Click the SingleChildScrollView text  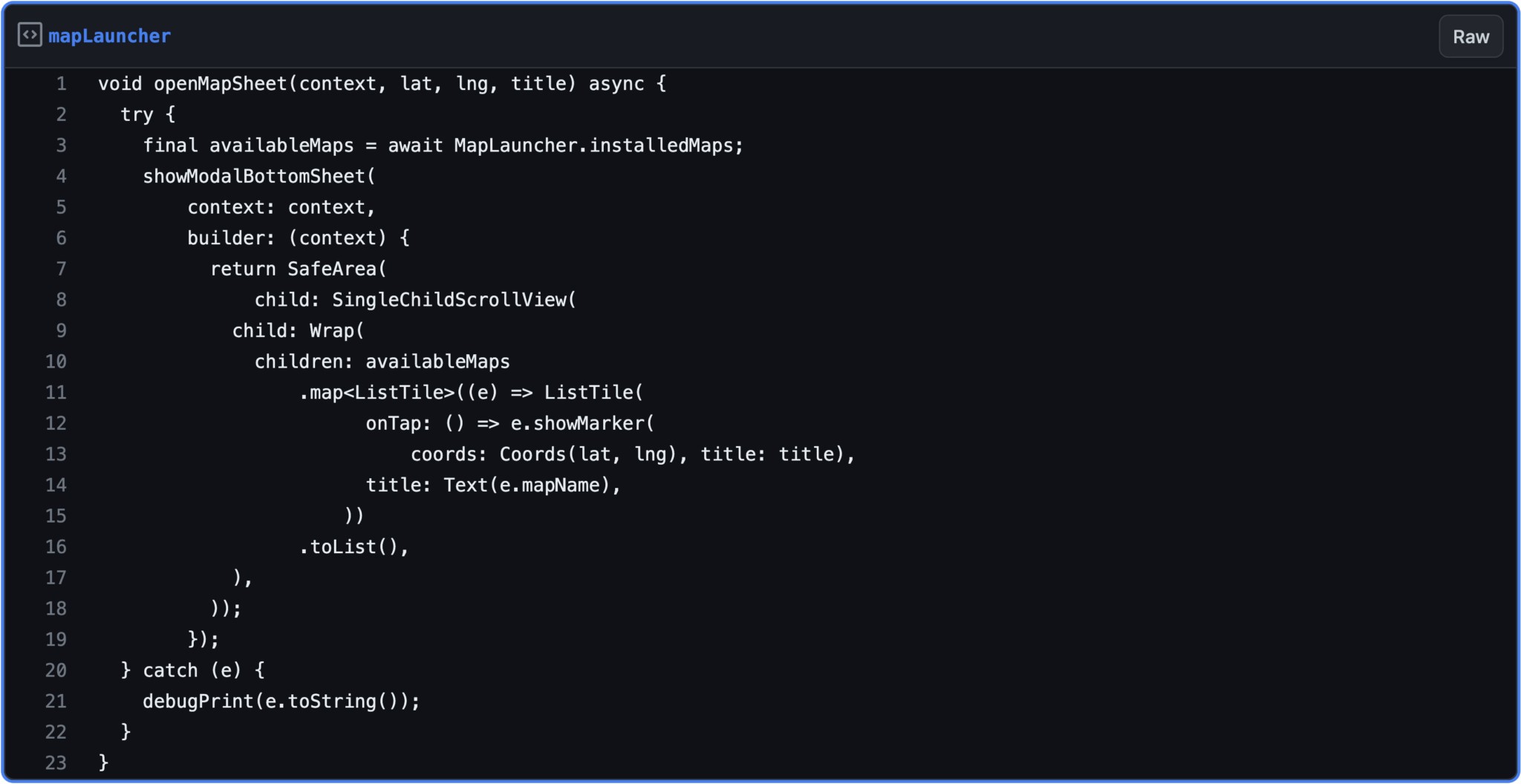[449, 300]
